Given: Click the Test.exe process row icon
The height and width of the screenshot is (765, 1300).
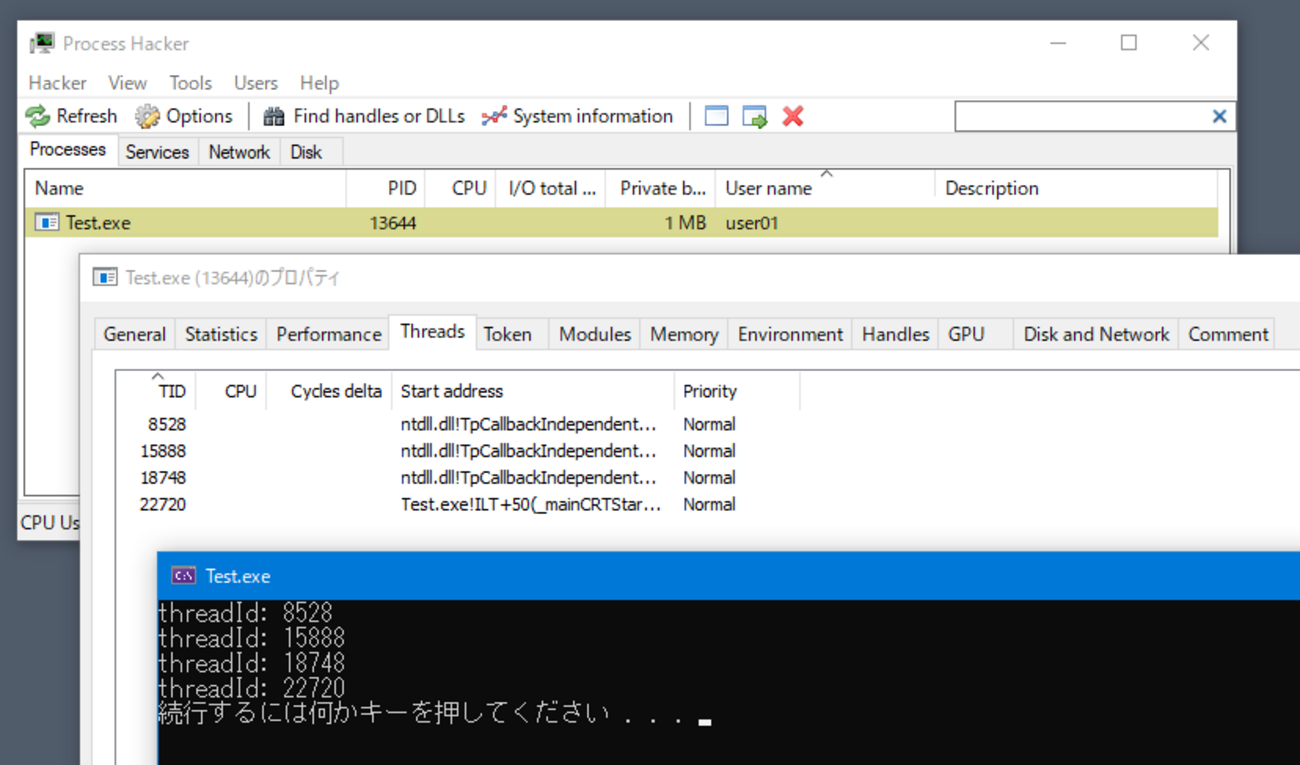Looking at the screenshot, I should [x=47, y=222].
